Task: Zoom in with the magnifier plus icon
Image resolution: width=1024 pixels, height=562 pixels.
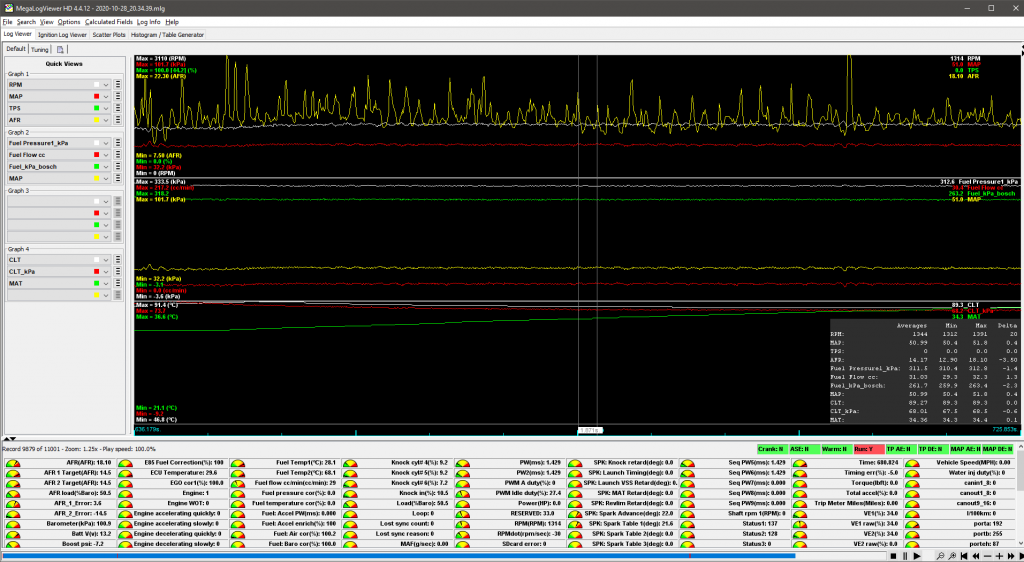Action: [x=952, y=556]
